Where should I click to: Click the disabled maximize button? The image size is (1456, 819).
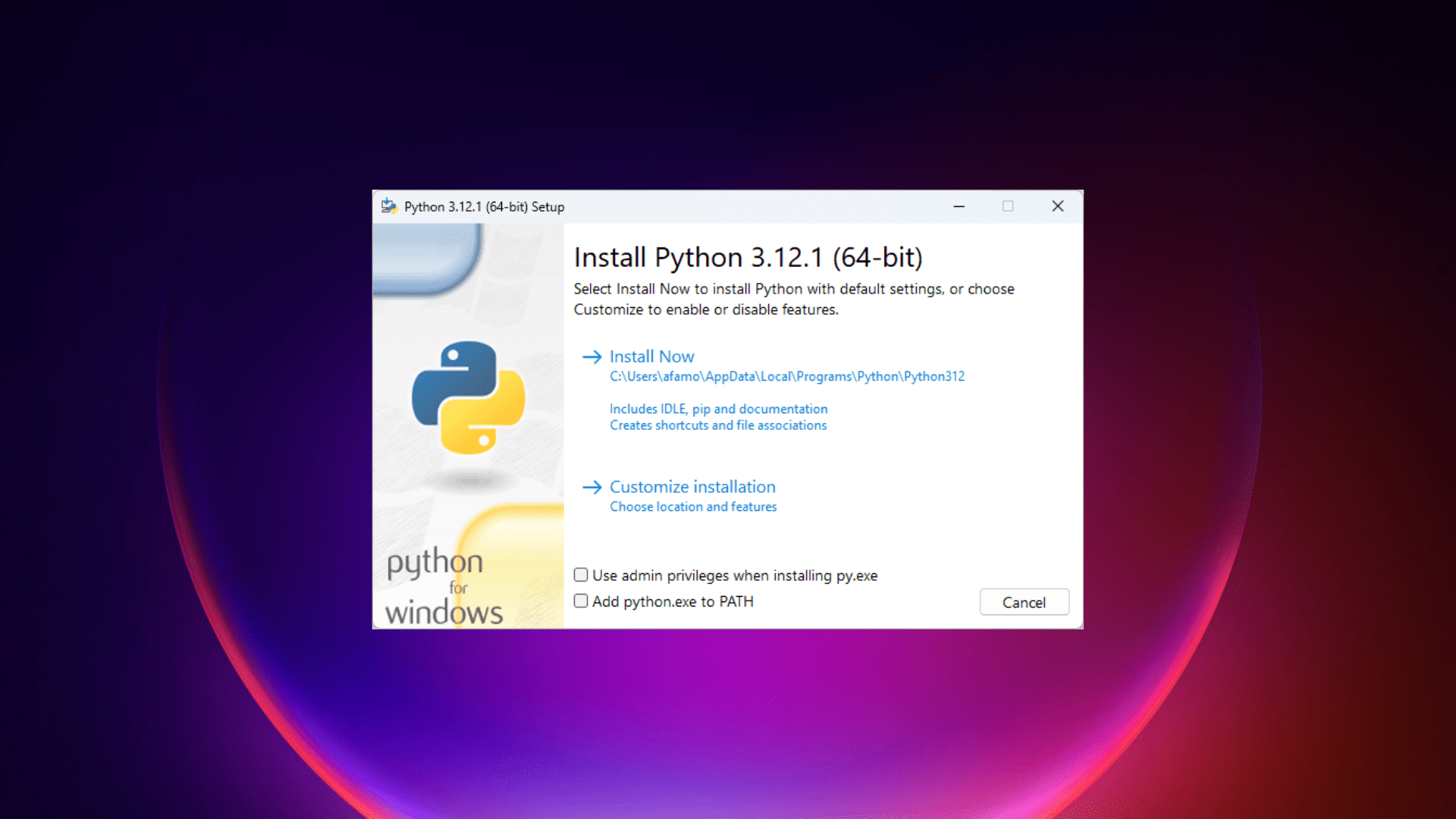[x=1008, y=206]
